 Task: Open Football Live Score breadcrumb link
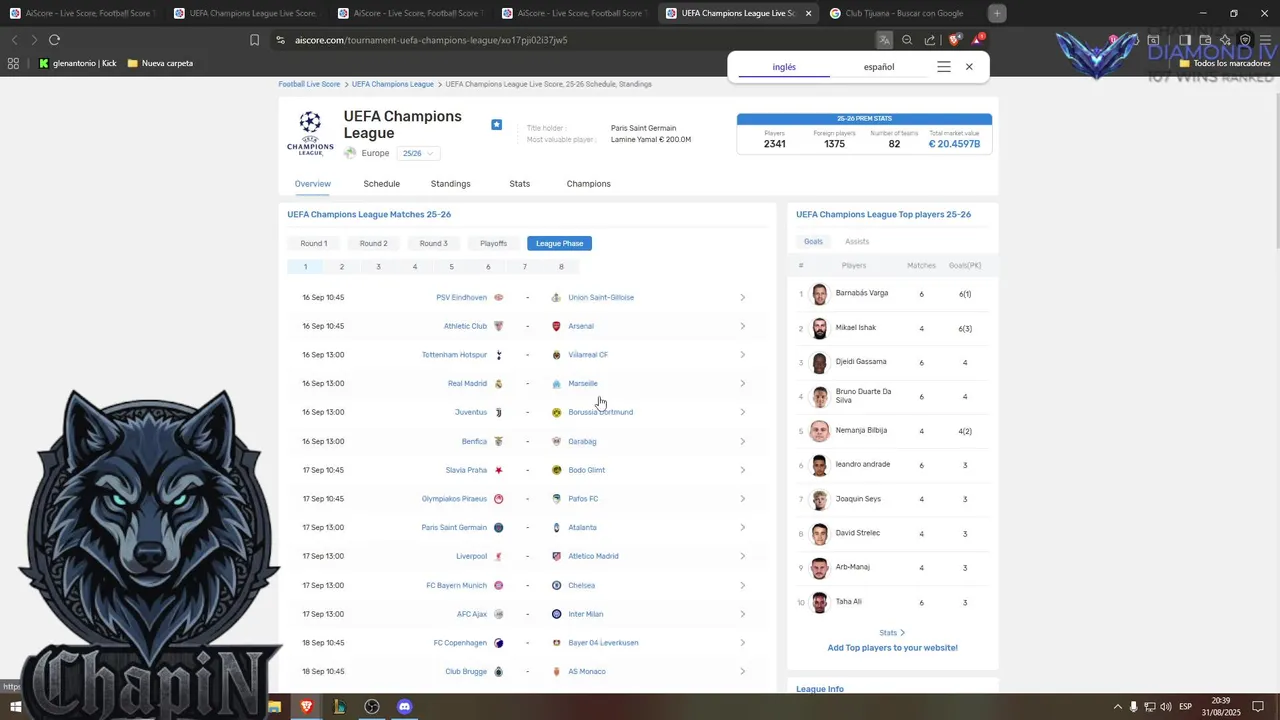pyautogui.click(x=309, y=84)
